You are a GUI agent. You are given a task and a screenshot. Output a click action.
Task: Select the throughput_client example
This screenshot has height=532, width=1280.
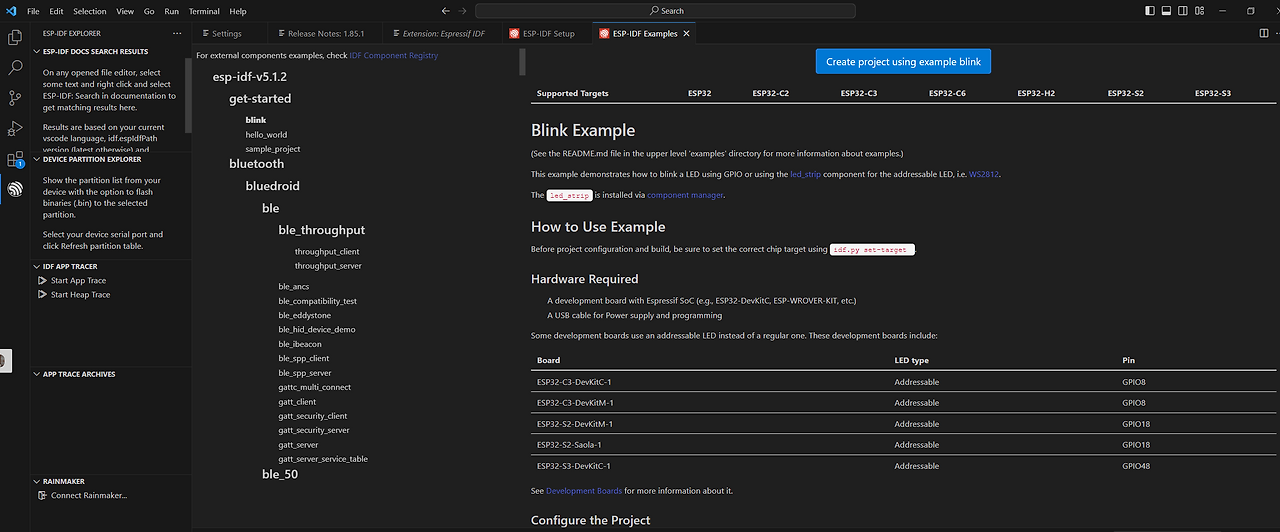coord(327,252)
